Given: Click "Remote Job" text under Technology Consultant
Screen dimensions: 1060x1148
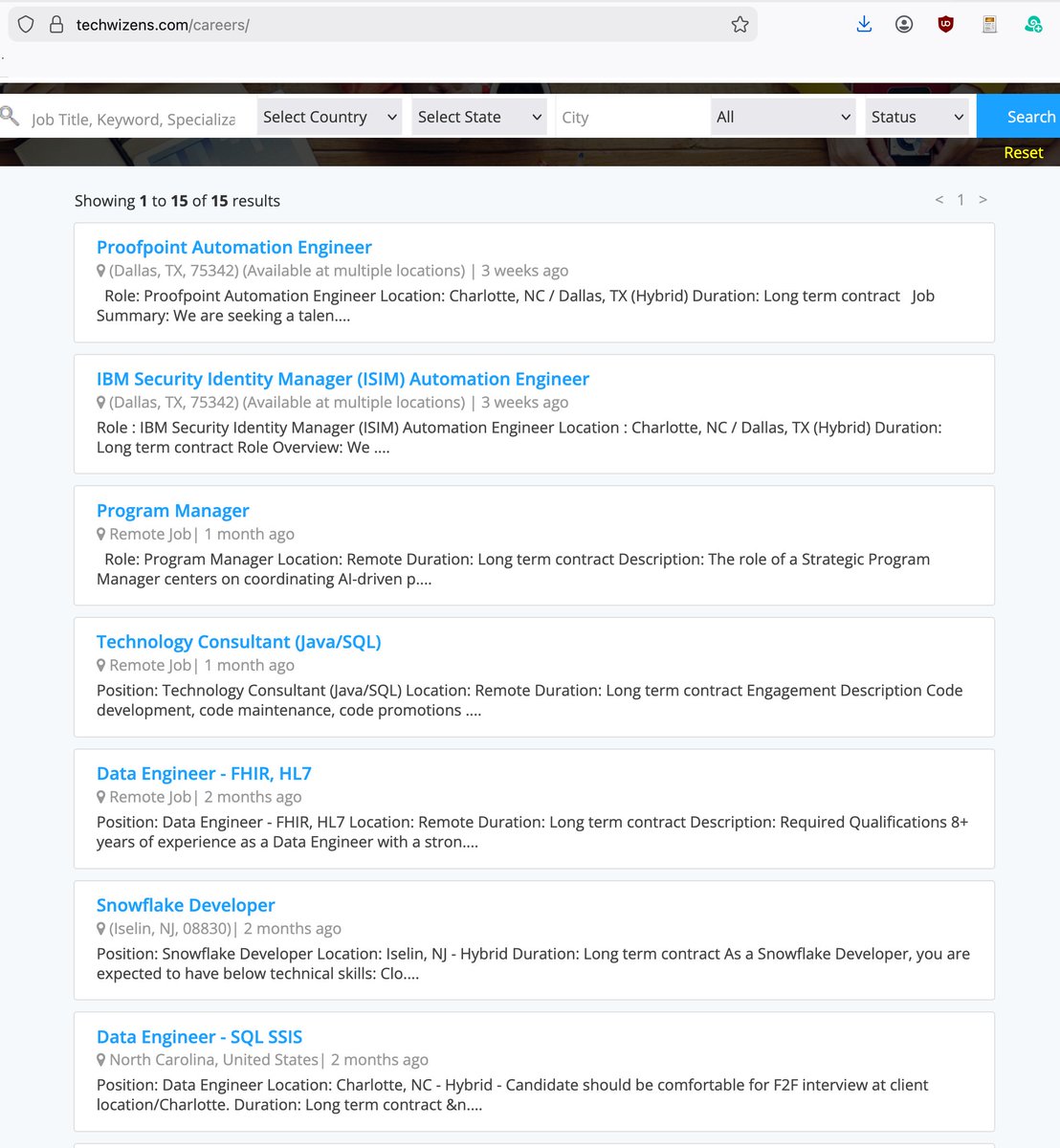Looking at the screenshot, I should coord(150,665).
